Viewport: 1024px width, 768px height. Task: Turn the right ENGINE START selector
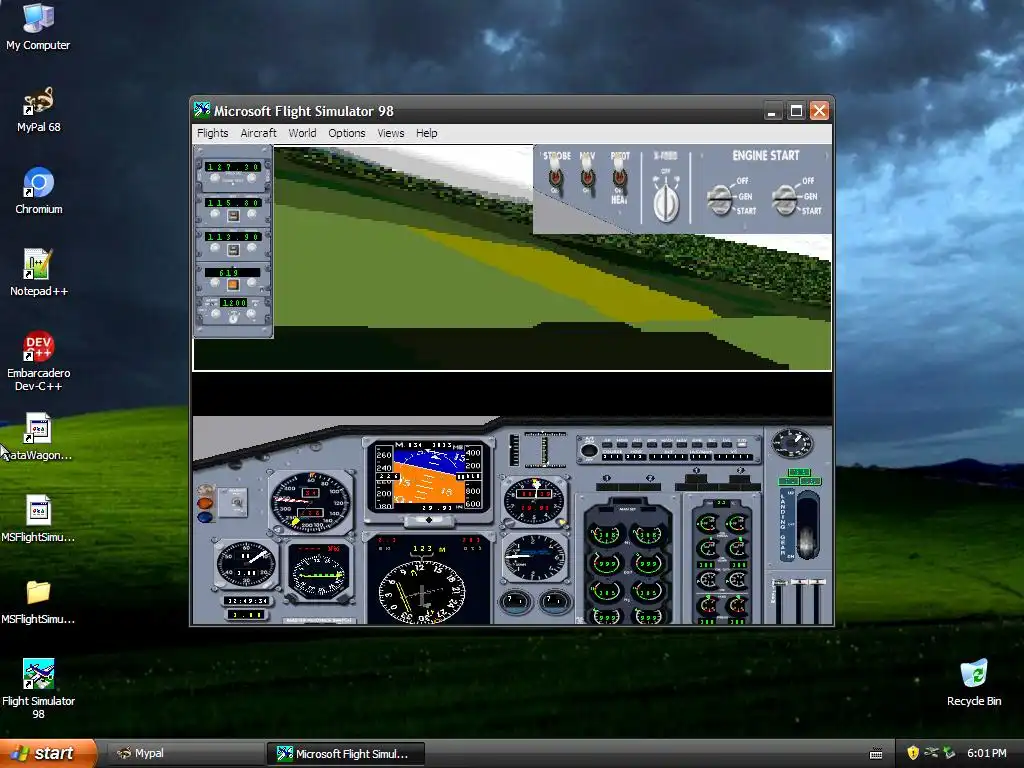click(x=786, y=199)
